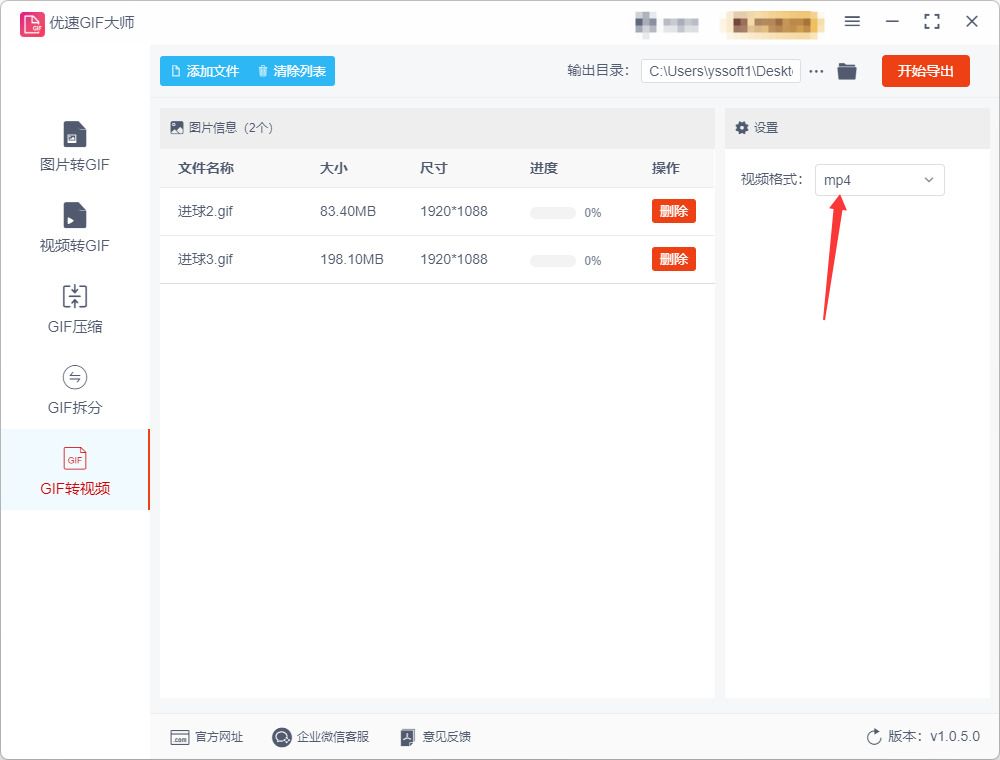
Task: Open the 官方网址 official website link
Action: 207,737
